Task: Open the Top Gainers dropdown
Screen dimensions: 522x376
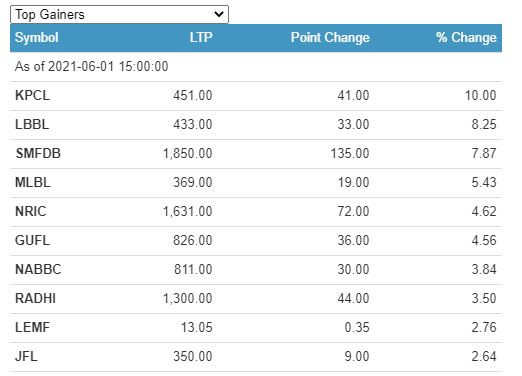Action: point(119,15)
